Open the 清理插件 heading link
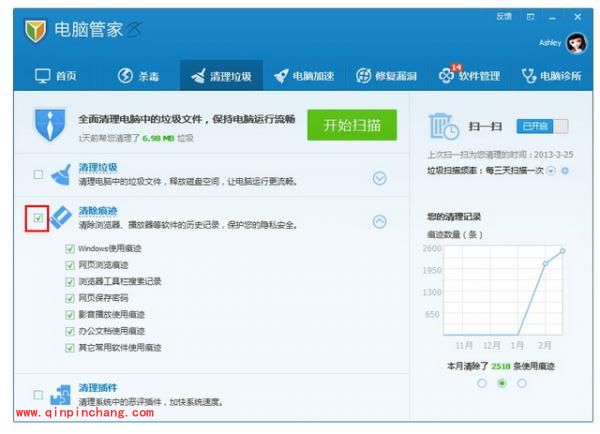 pos(98,388)
